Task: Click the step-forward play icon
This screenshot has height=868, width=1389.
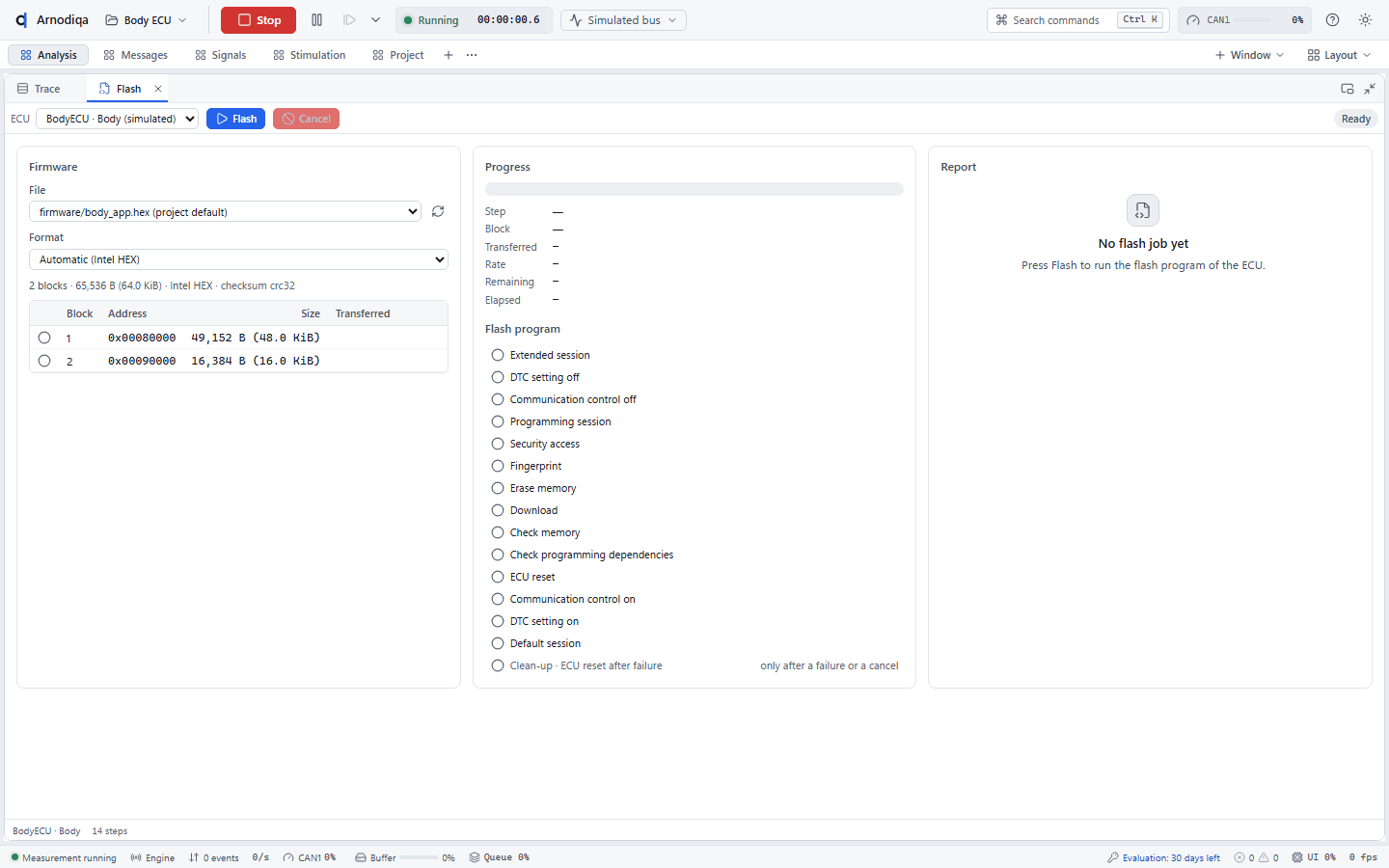Action: [x=349, y=20]
